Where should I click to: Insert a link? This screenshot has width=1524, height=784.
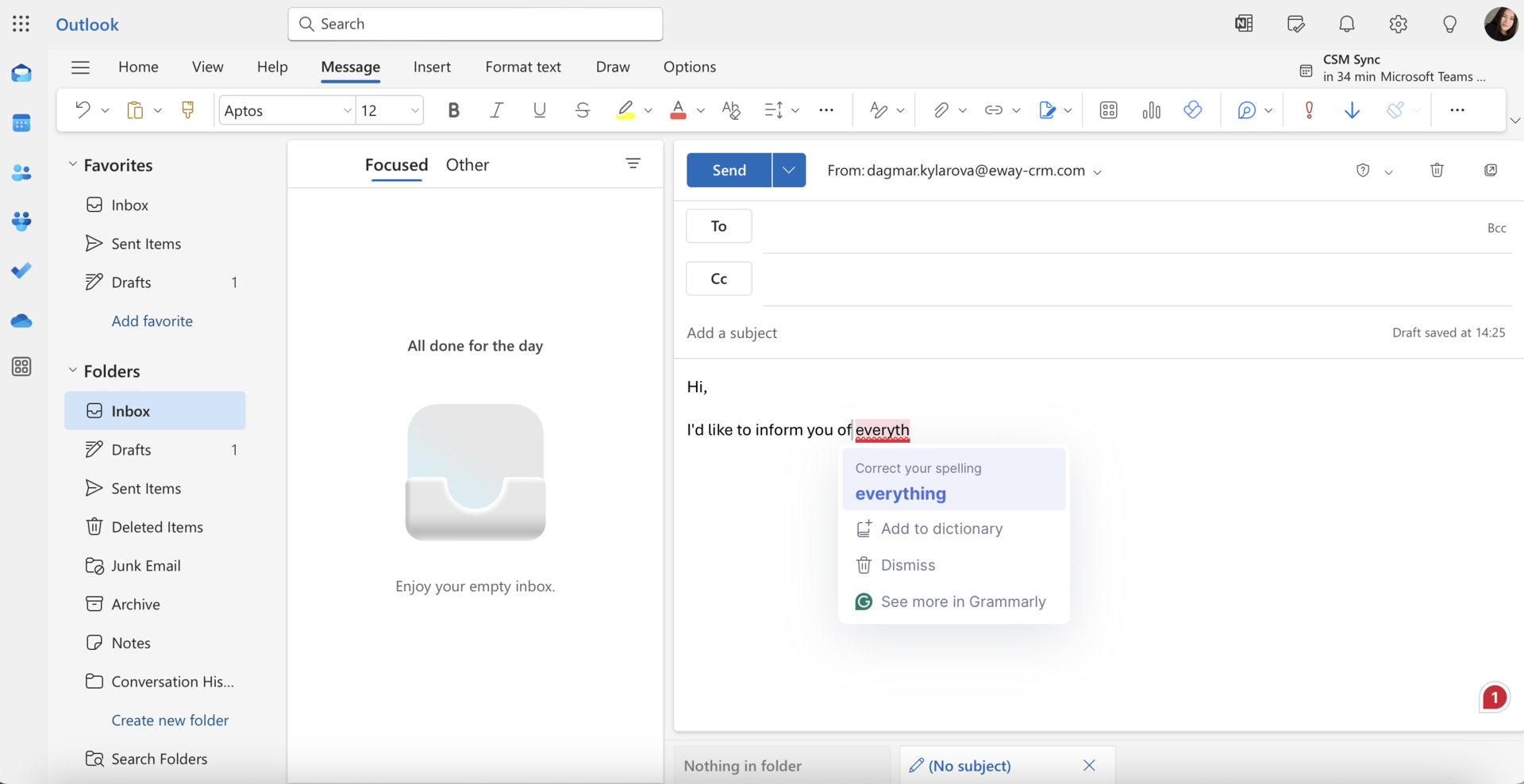pyautogui.click(x=993, y=110)
